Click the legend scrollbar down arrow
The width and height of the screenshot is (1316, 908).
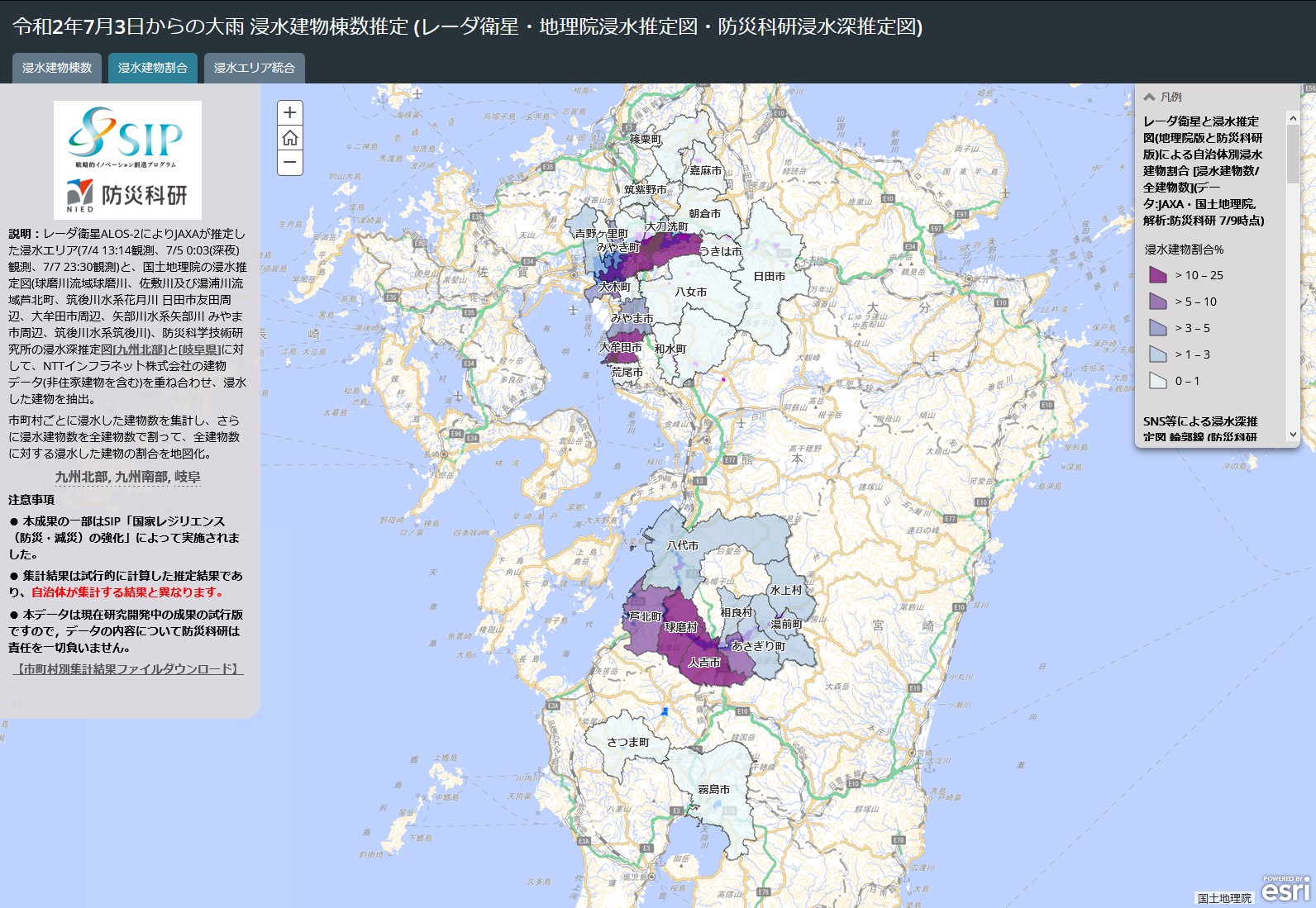tap(1293, 435)
